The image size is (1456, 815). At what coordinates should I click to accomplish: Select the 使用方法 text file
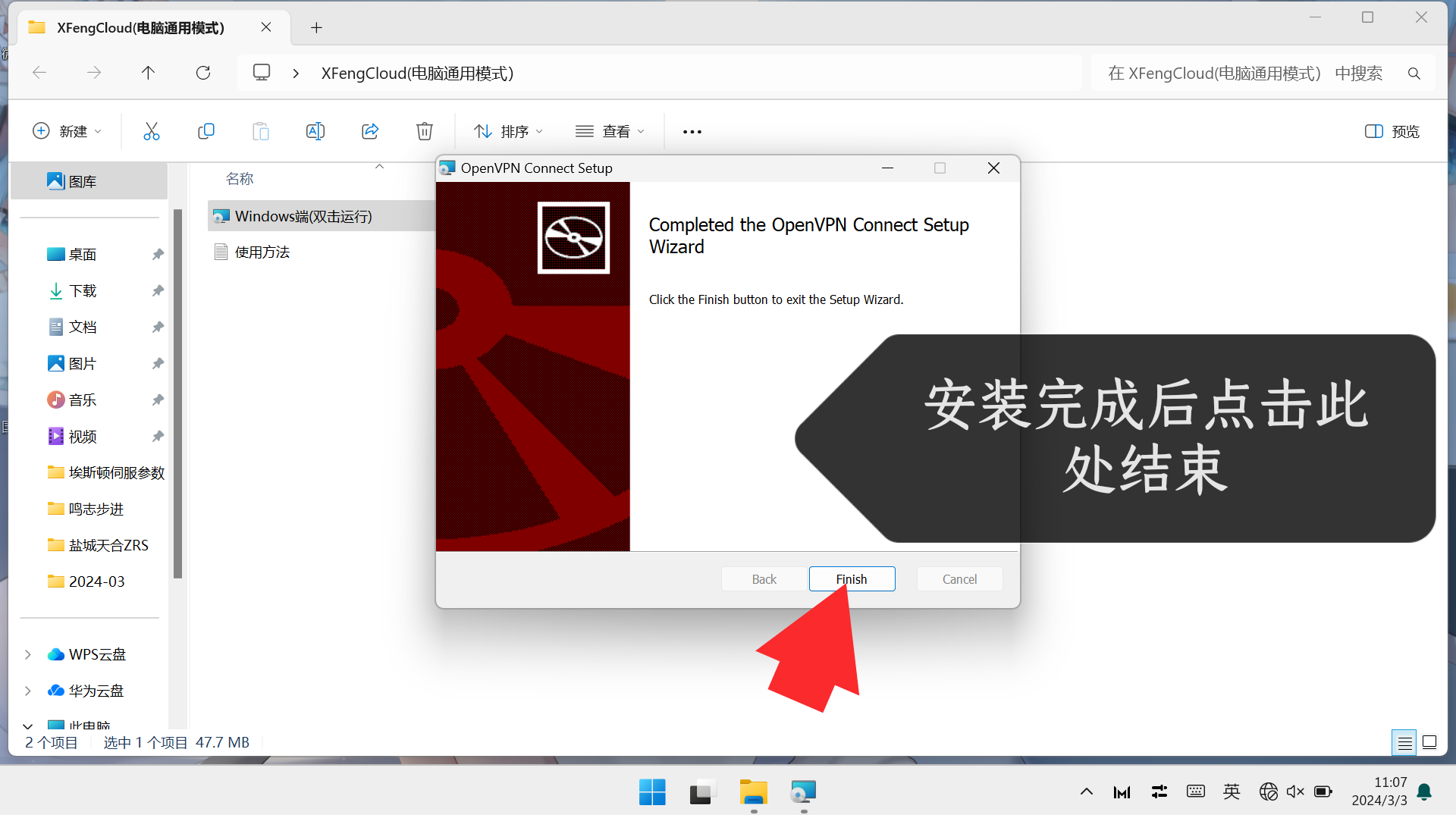coord(262,252)
